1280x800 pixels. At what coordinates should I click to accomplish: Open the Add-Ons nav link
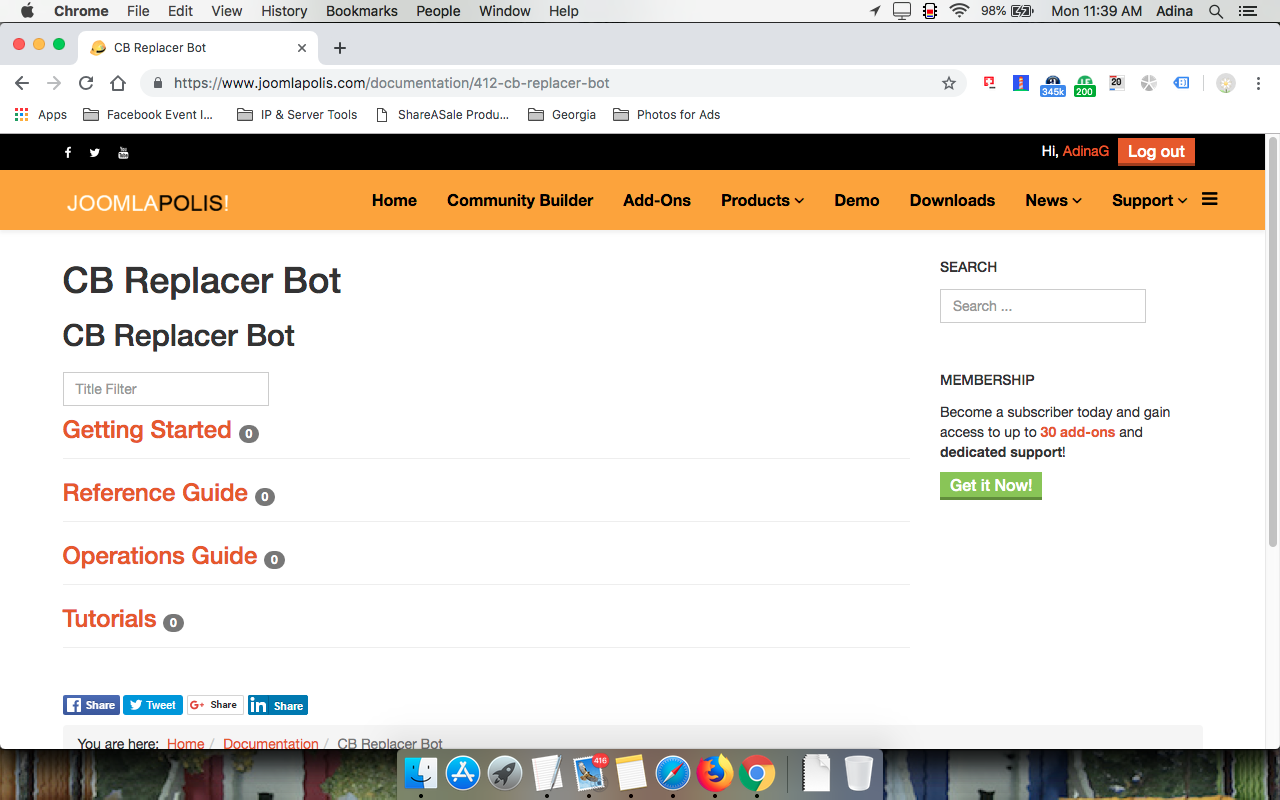(x=657, y=200)
